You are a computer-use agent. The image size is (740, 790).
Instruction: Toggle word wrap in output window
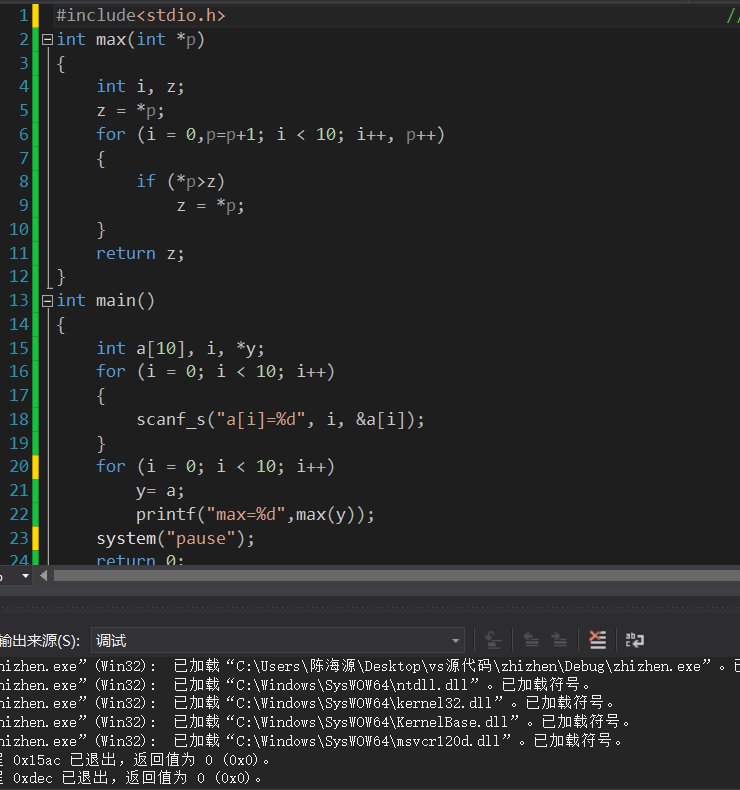[635, 640]
